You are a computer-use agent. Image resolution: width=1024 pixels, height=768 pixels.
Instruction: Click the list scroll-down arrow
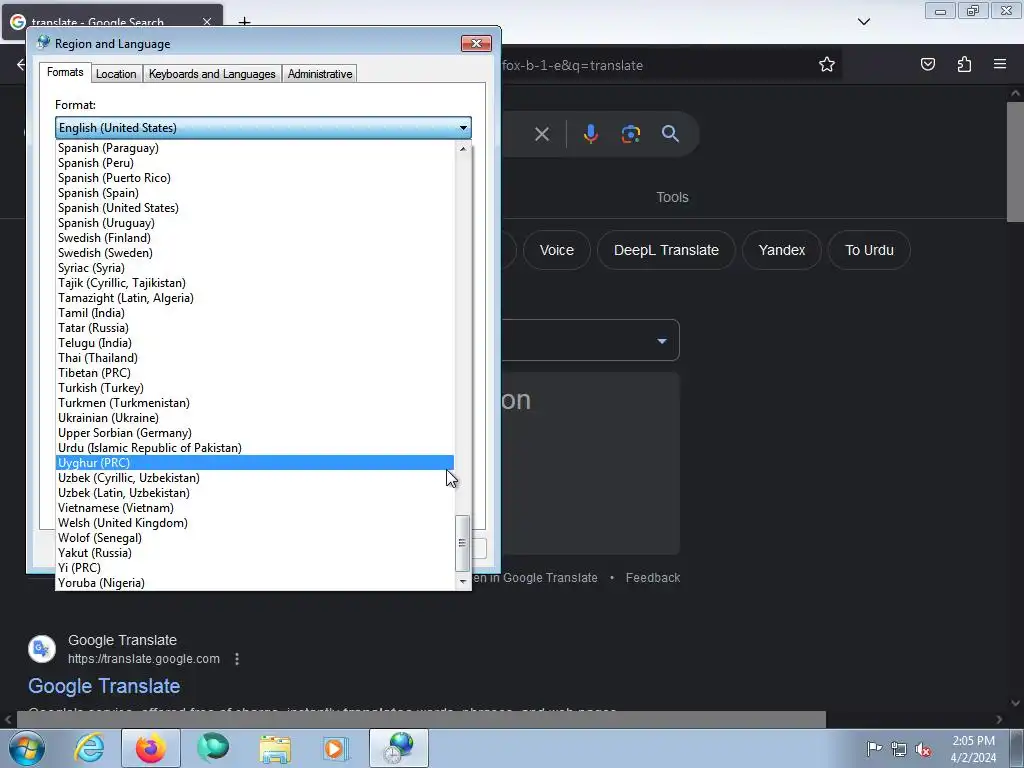click(463, 581)
